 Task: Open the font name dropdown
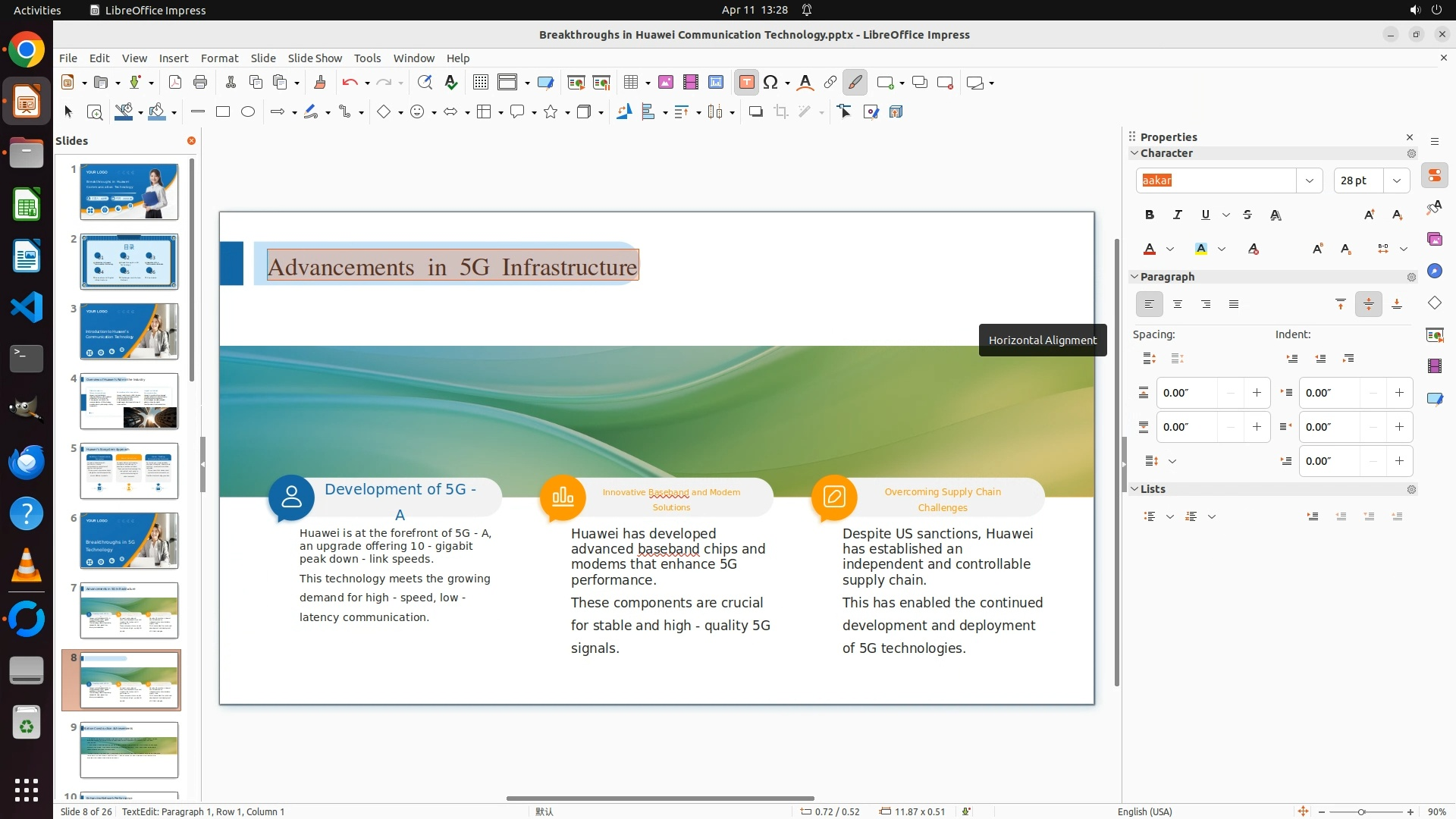click(x=1309, y=180)
